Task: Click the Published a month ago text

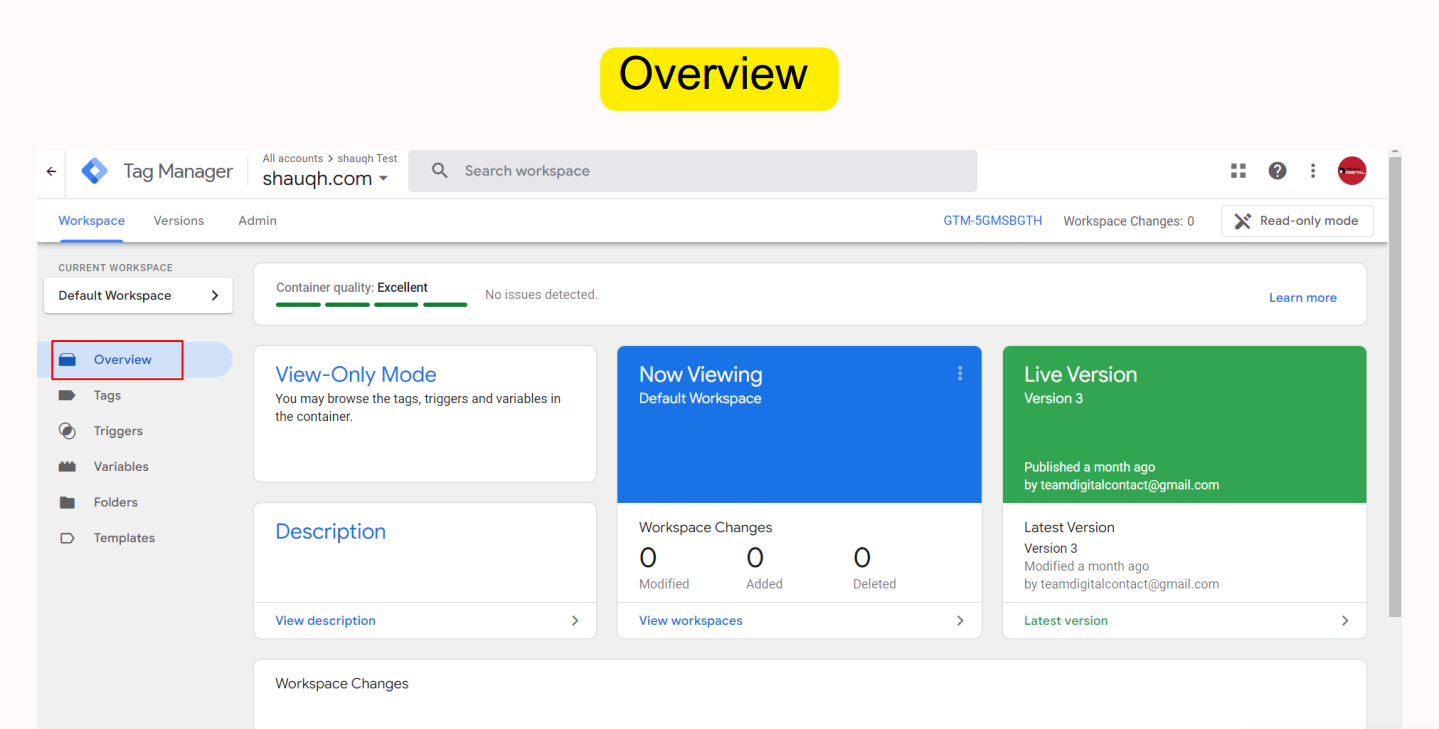Action: pos(1089,467)
